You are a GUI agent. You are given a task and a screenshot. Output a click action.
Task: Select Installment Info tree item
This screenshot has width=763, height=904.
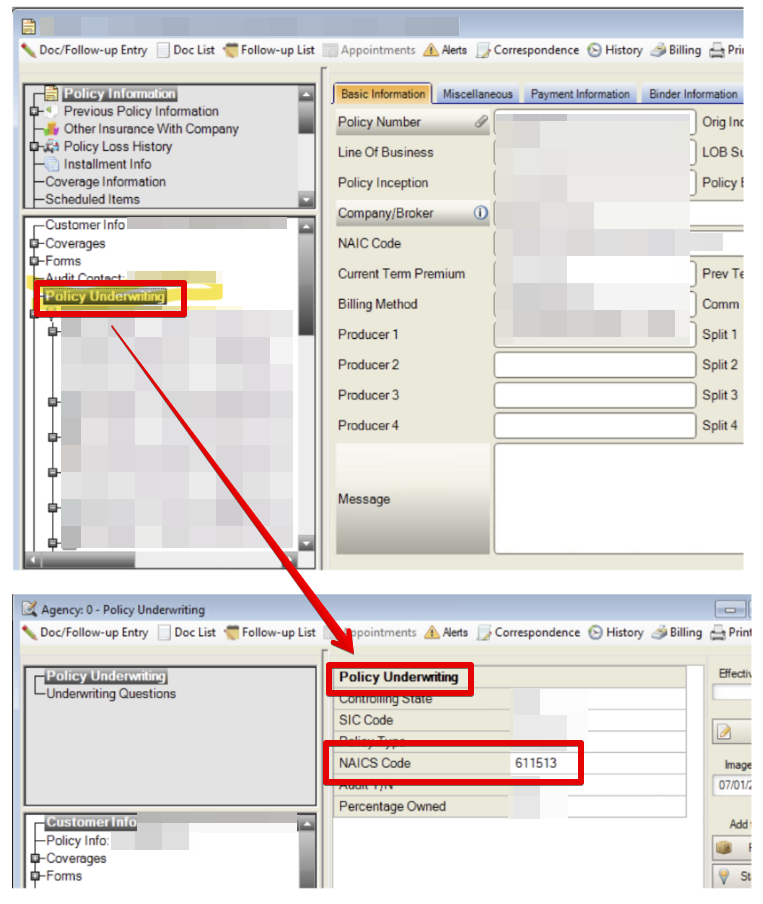[107, 164]
